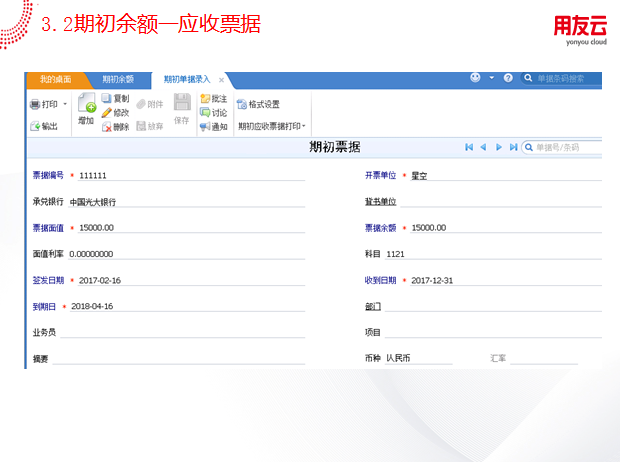This screenshot has width=620, height=462.
Task: Go to the first record
Action: click(469, 147)
